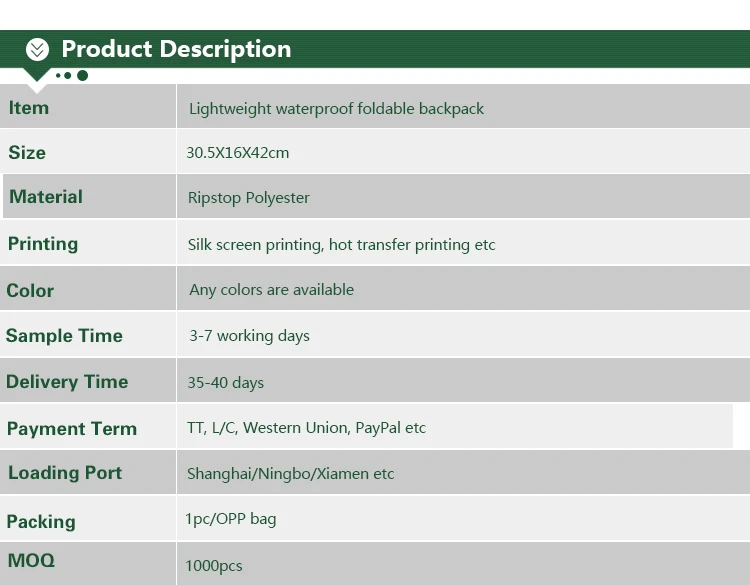Select the Ripstop Polyester value
This screenshot has width=750, height=585.
tap(249, 198)
